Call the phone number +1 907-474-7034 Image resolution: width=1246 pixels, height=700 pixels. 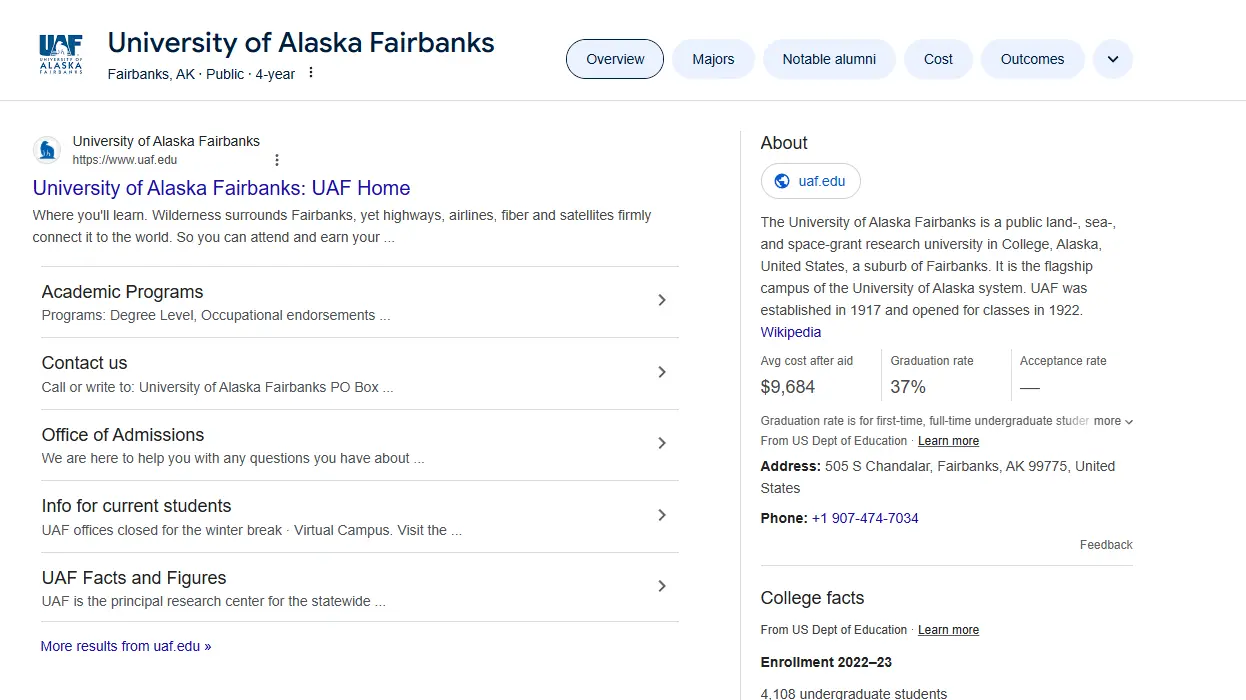click(x=864, y=518)
